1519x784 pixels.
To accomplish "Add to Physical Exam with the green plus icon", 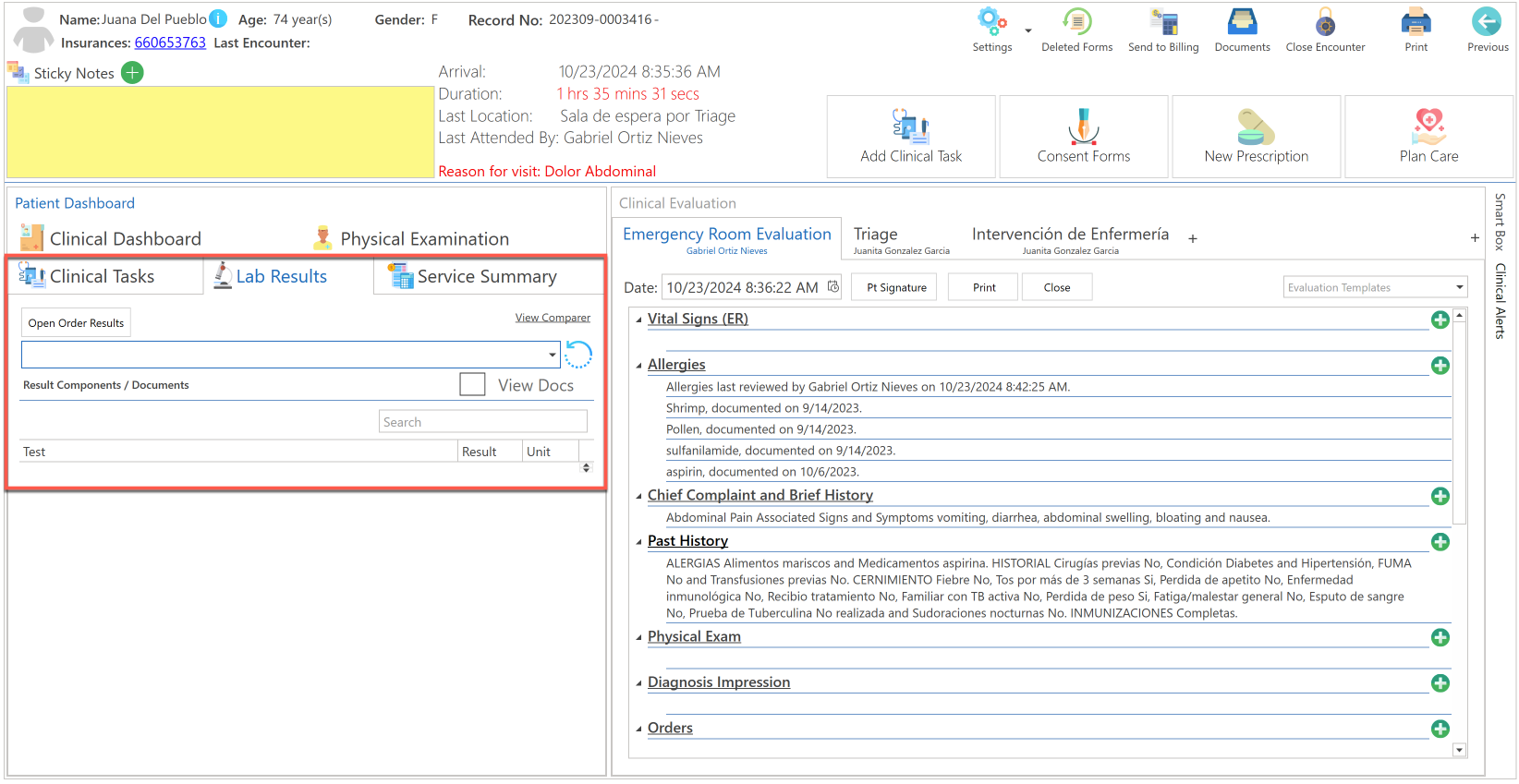I will (1440, 637).
